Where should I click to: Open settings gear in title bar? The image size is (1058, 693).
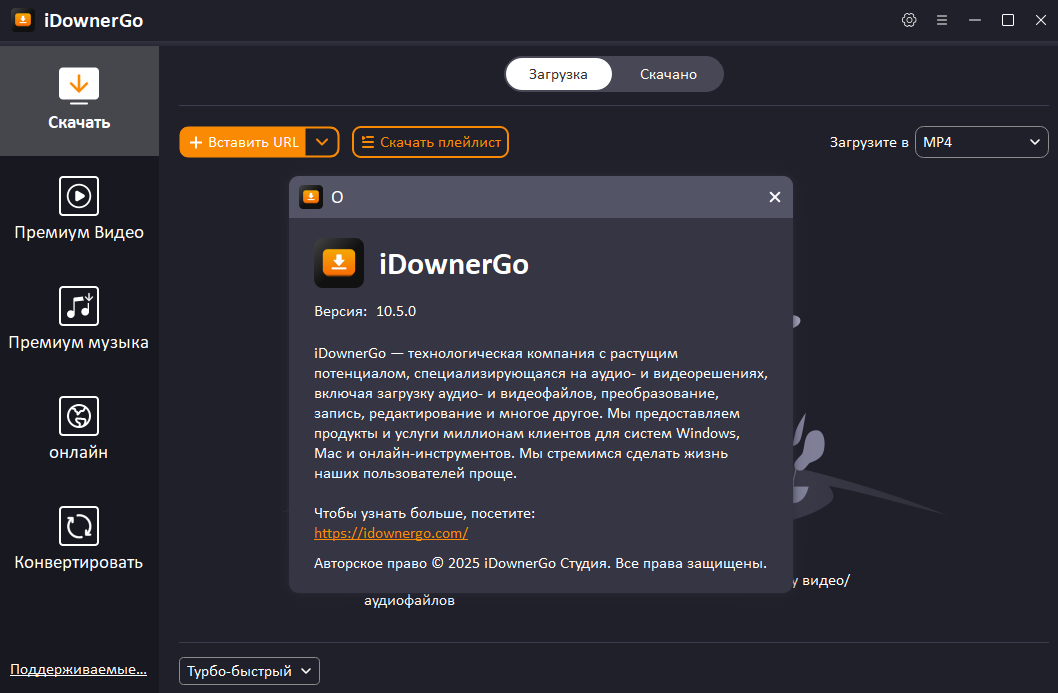click(909, 20)
